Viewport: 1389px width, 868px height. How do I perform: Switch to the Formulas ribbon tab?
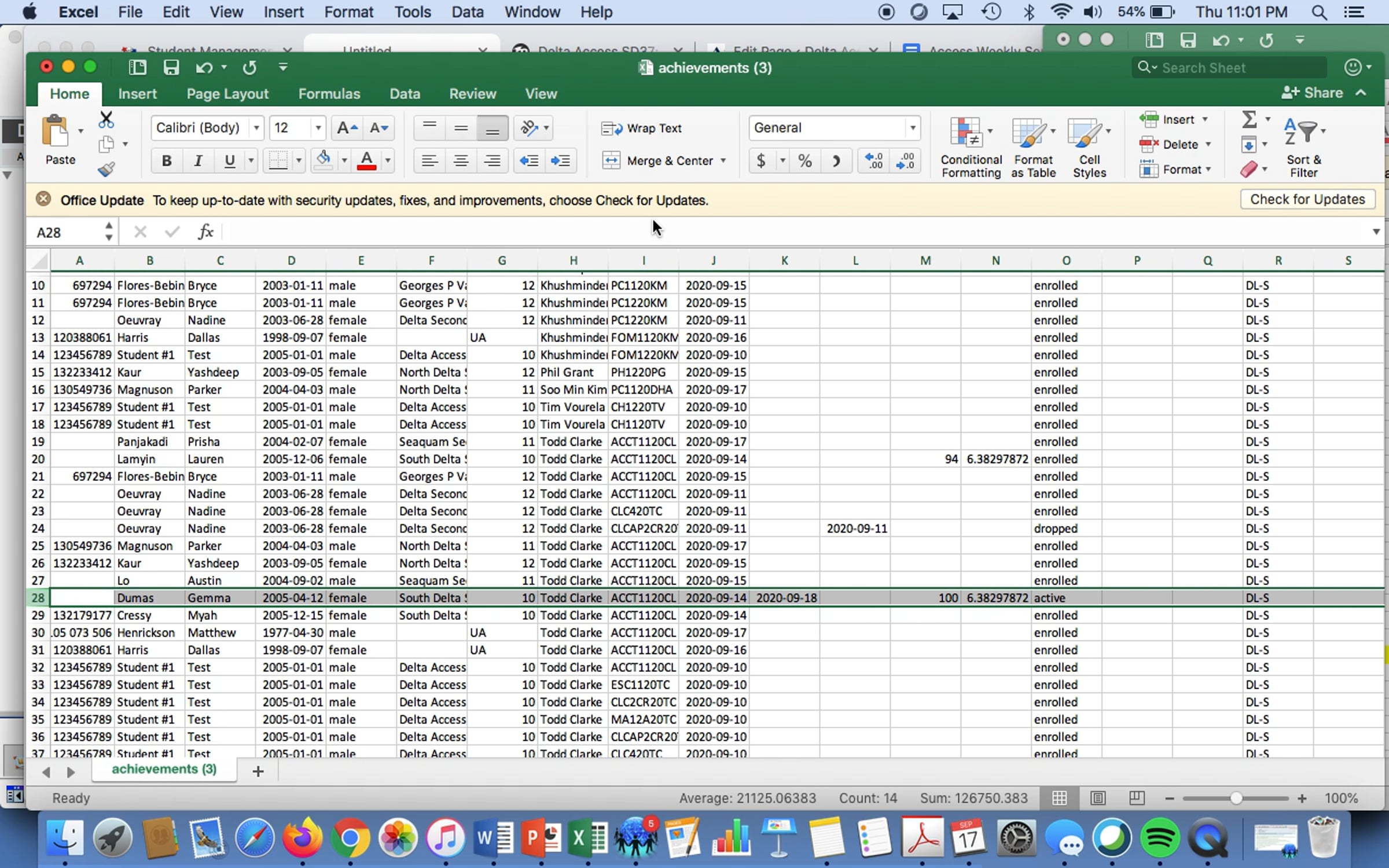coord(329,94)
